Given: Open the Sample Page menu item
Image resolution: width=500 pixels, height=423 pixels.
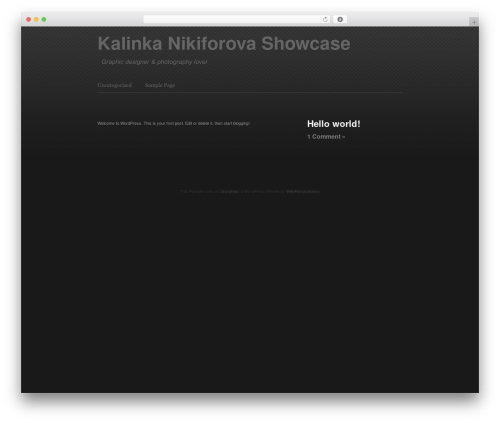Looking at the screenshot, I should 160,85.
